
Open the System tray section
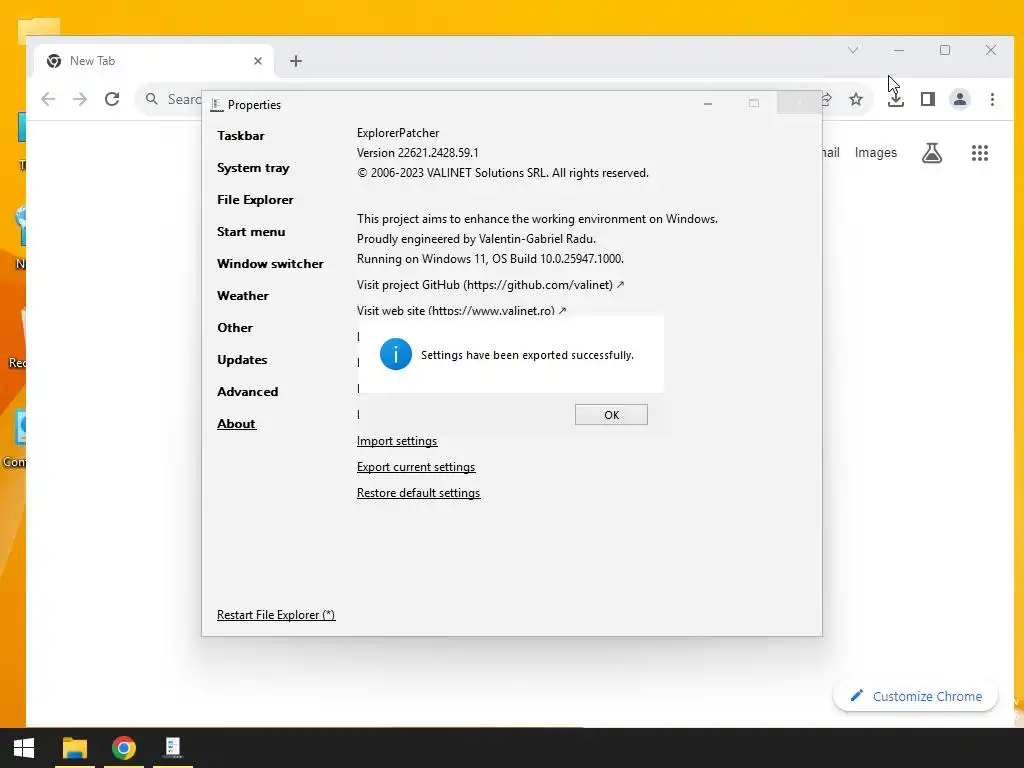253,168
